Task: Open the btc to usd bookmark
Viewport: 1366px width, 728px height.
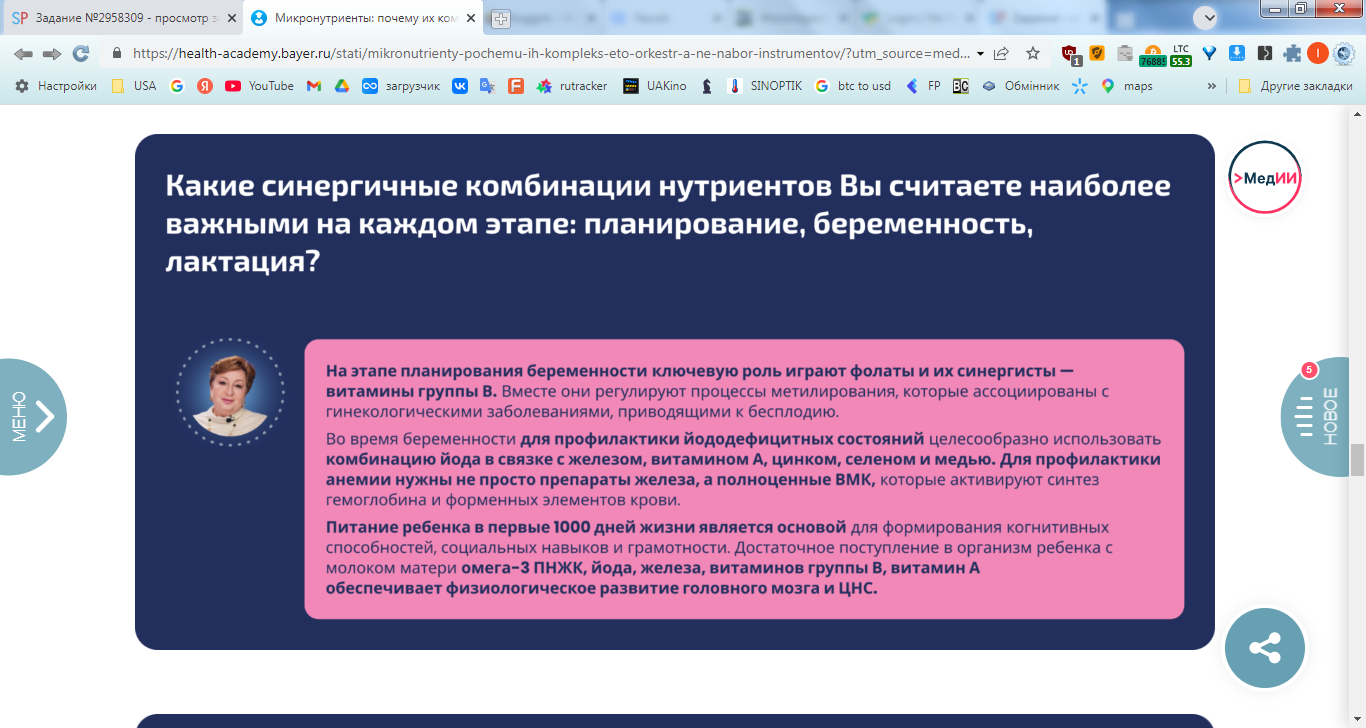Action: pyautogui.click(x=853, y=86)
